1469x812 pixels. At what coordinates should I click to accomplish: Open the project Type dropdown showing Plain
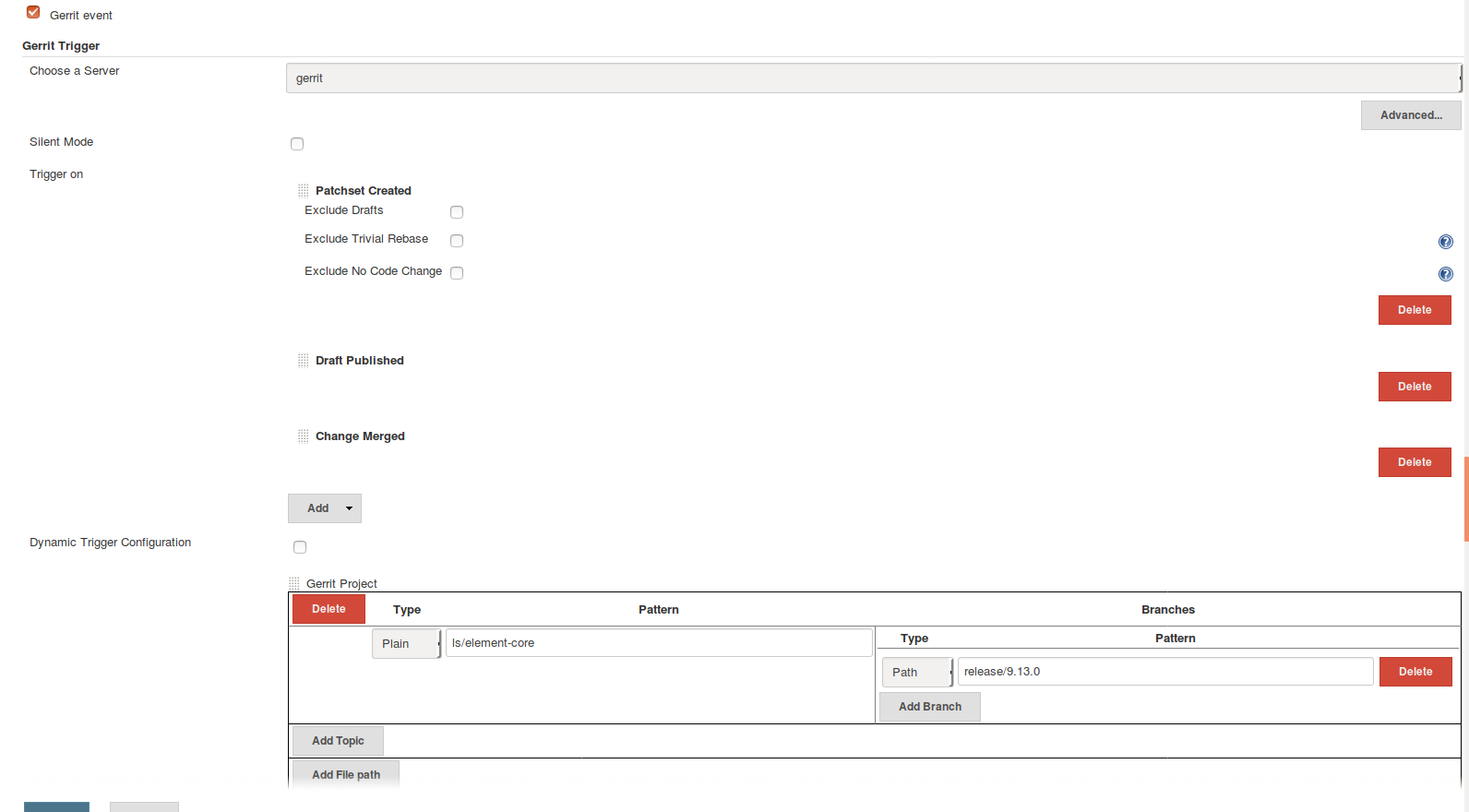[407, 644]
